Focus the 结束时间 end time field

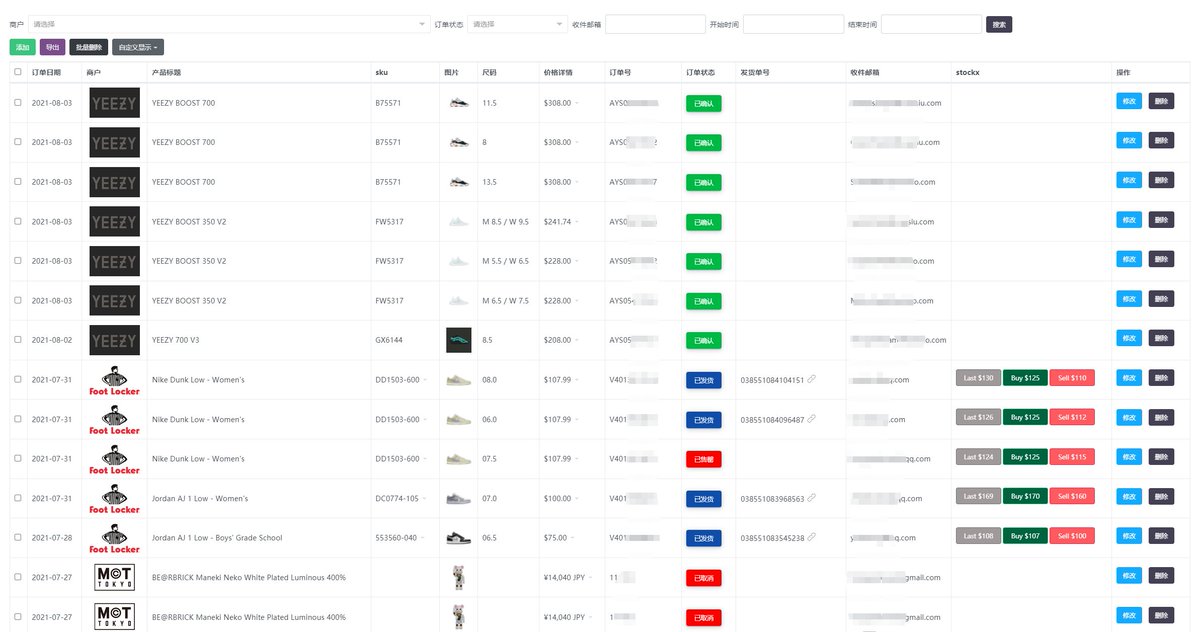tap(931, 24)
